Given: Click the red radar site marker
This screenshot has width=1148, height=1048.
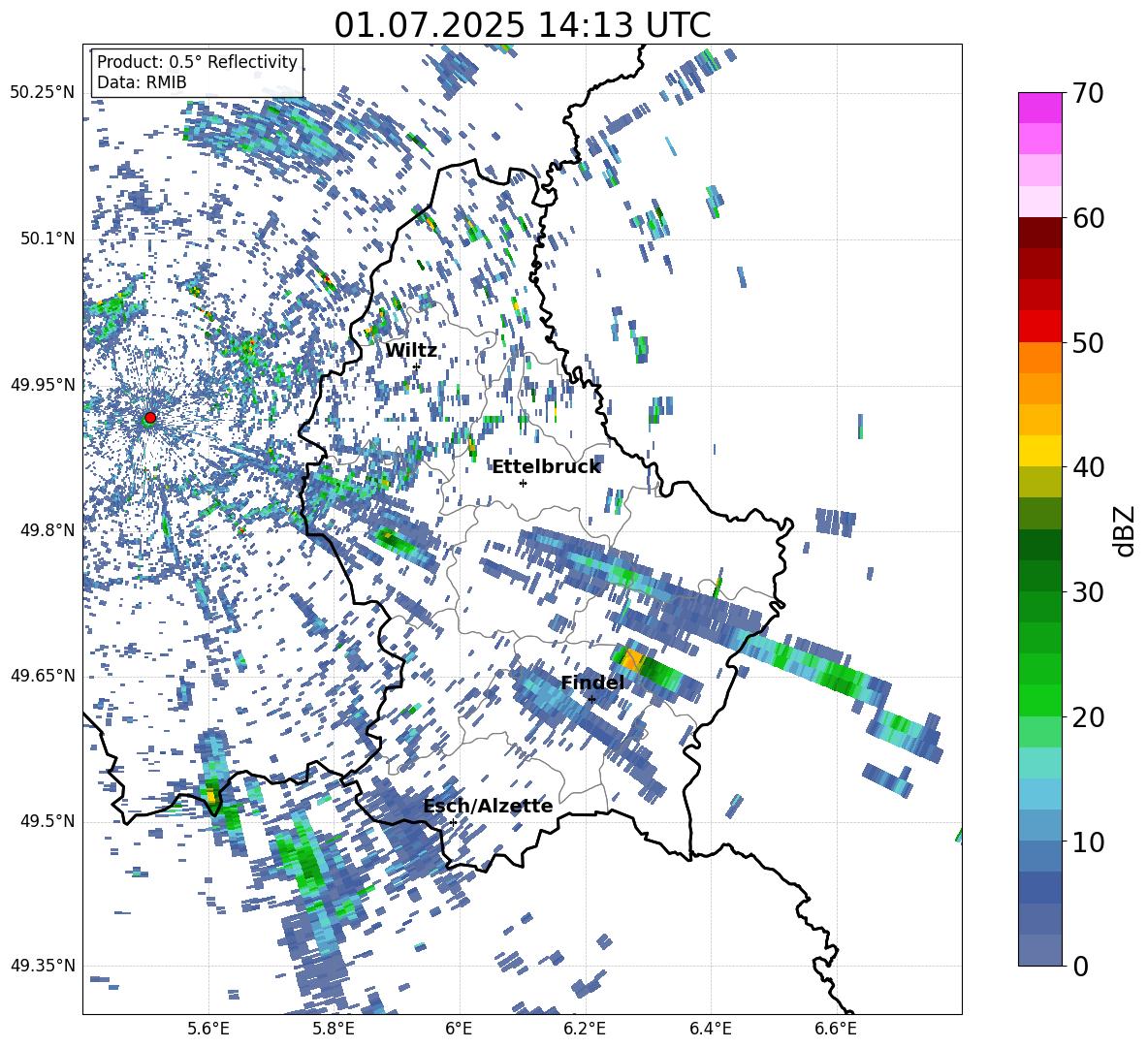Looking at the screenshot, I should point(149,418).
